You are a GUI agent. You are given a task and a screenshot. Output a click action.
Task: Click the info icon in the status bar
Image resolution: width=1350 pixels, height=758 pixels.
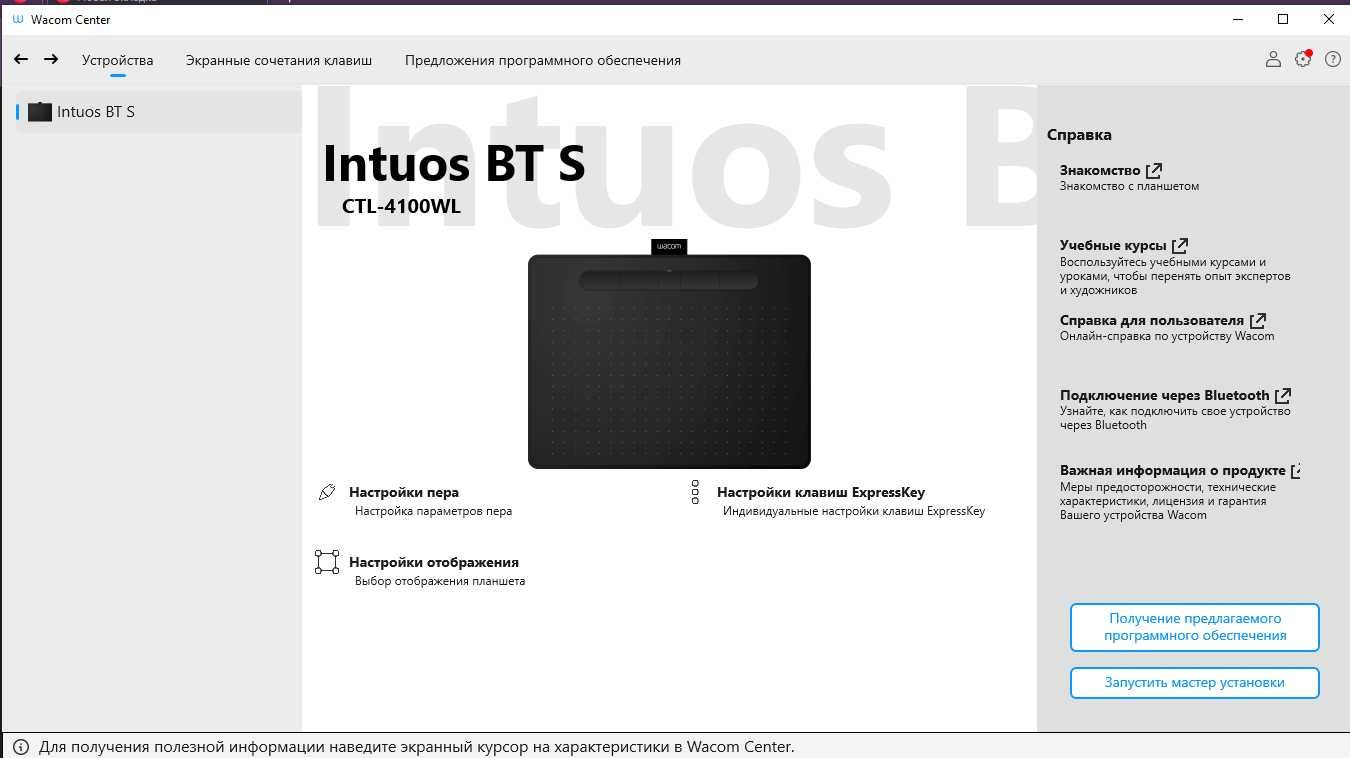click(20, 747)
